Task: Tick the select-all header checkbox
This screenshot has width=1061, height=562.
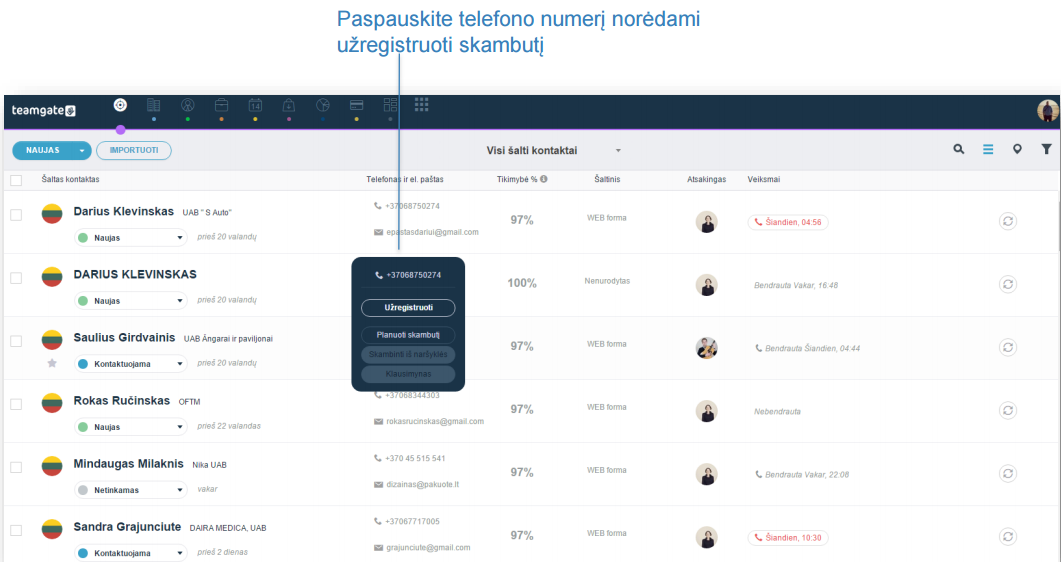Action: 16,180
